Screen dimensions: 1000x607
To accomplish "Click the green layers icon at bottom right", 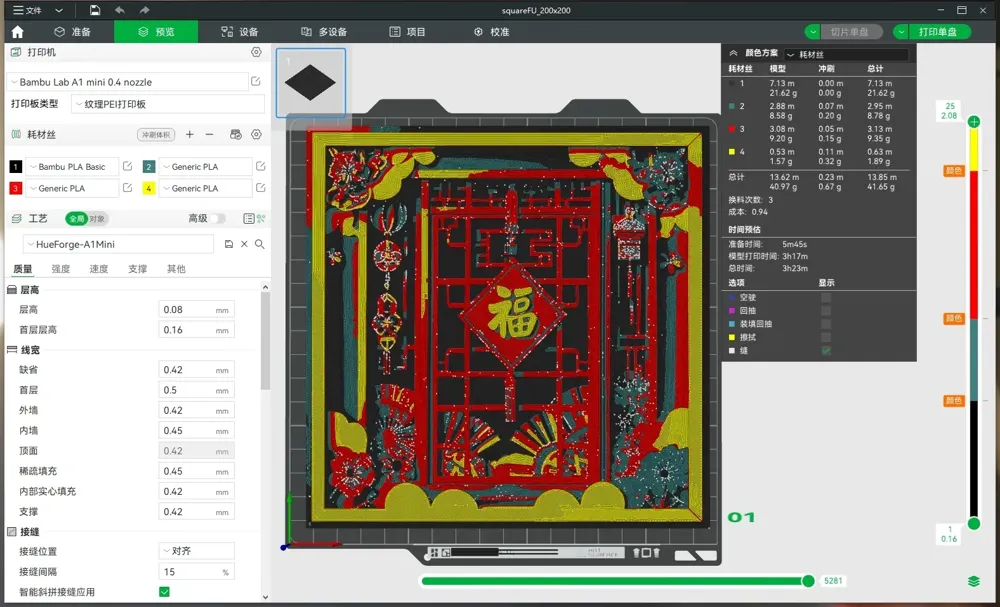I will pyautogui.click(x=974, y=581).
